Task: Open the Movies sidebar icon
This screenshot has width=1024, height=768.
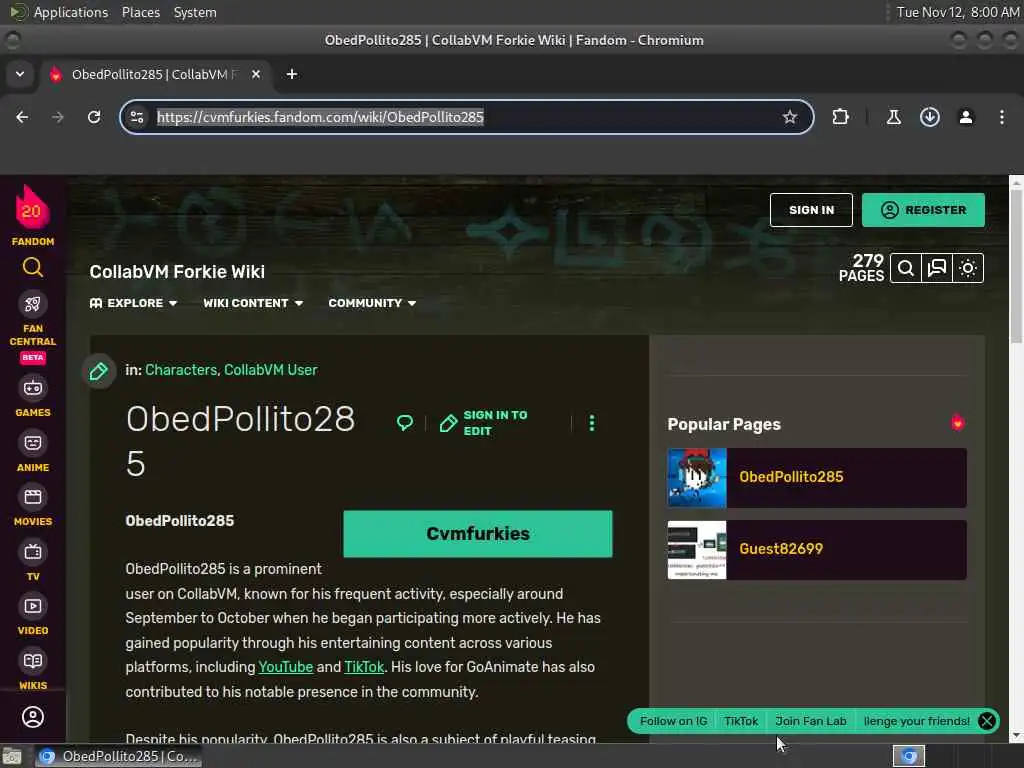Action: (33, 497)
